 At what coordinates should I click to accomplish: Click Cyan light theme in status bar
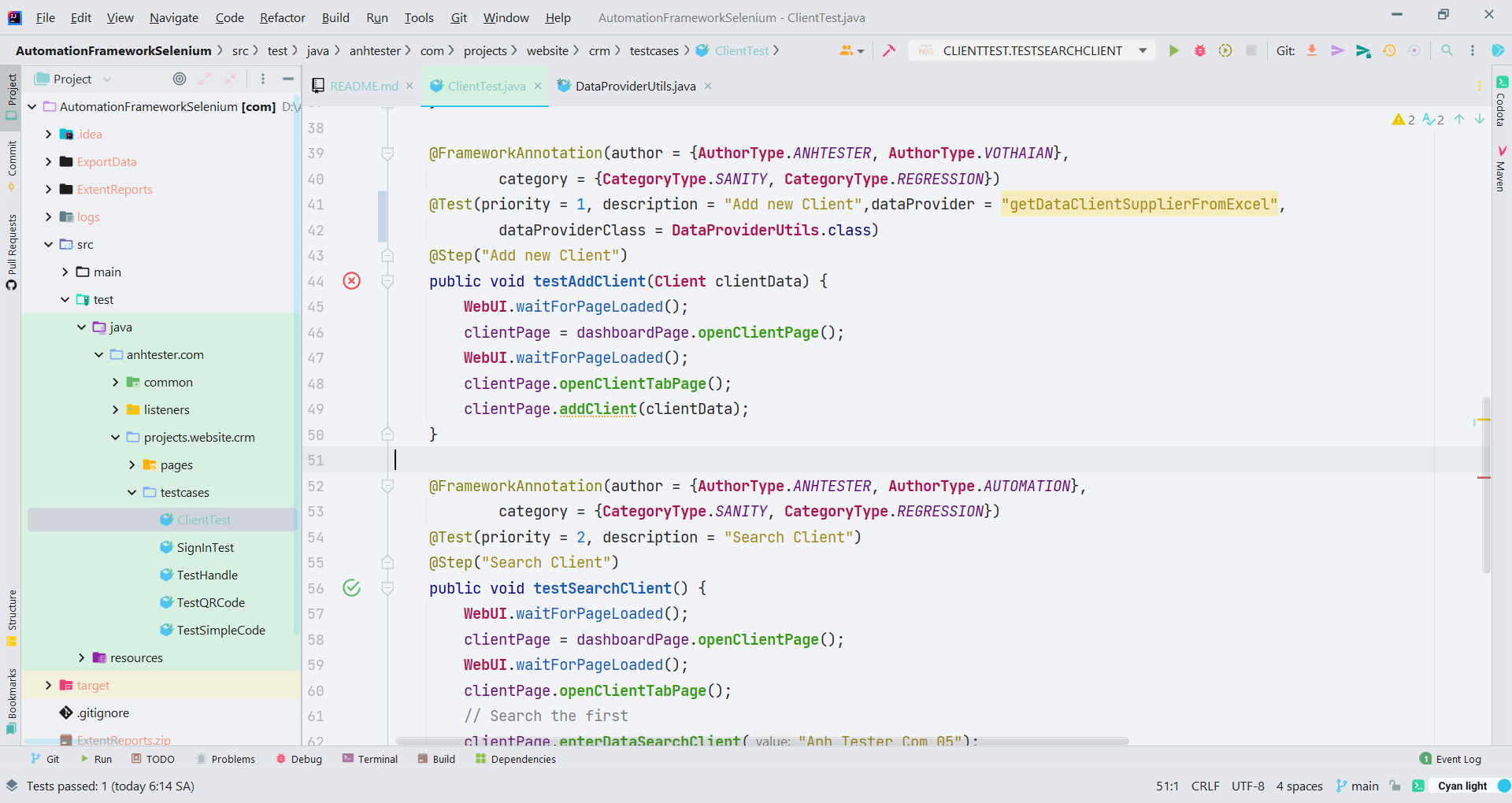(1462, 786)
